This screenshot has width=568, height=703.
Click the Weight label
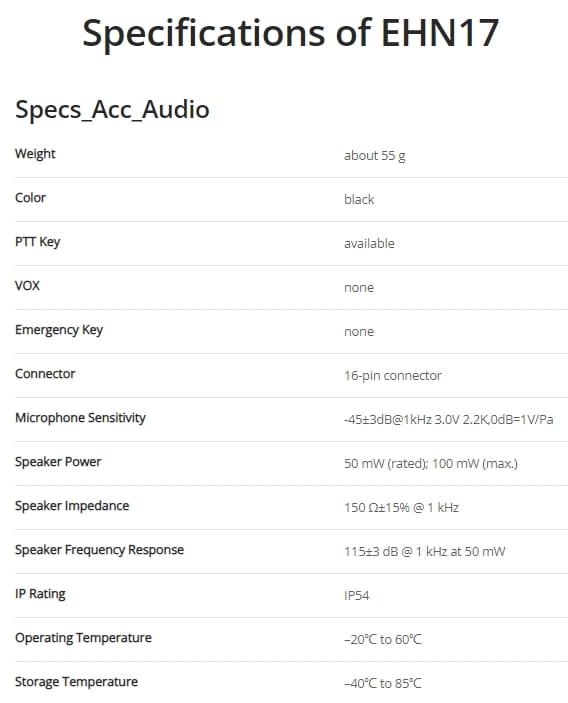35,154
